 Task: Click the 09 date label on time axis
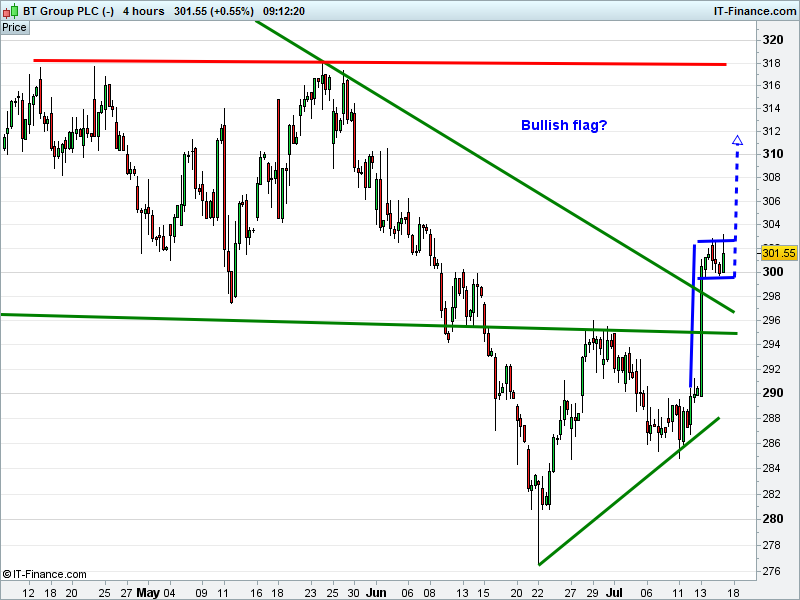click(201, 593)
